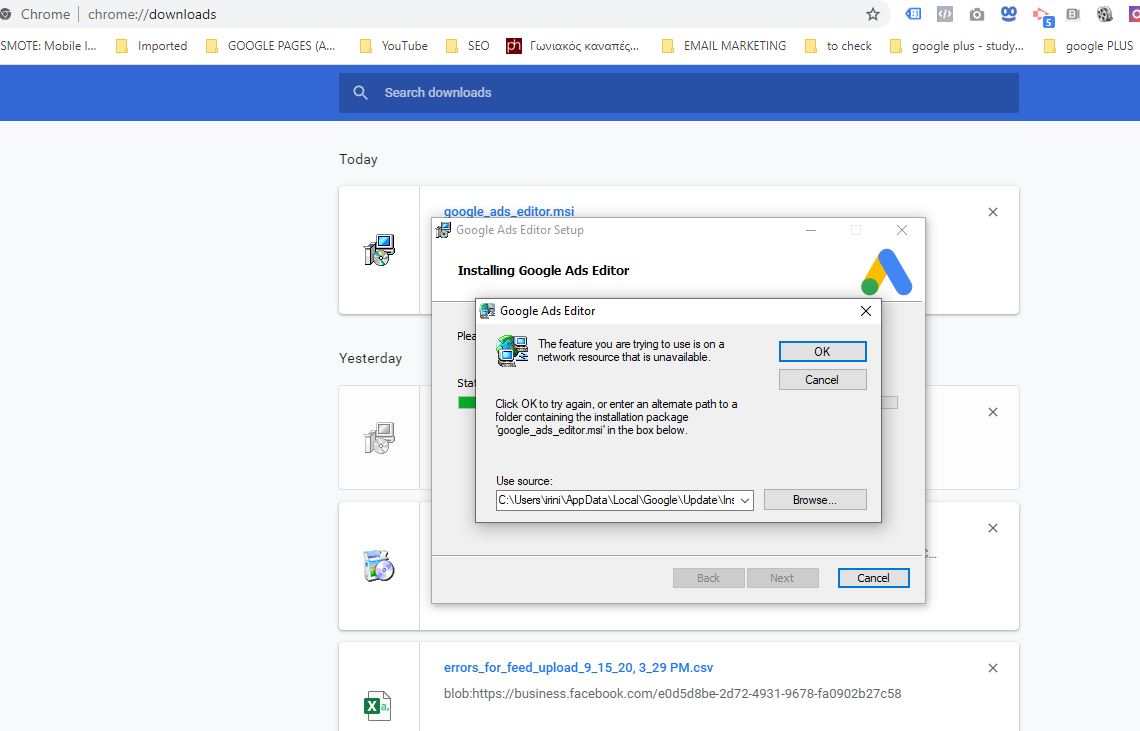Click the green installation progress bar
This screenshot has height=731, width=1140.
coord(467,402)
